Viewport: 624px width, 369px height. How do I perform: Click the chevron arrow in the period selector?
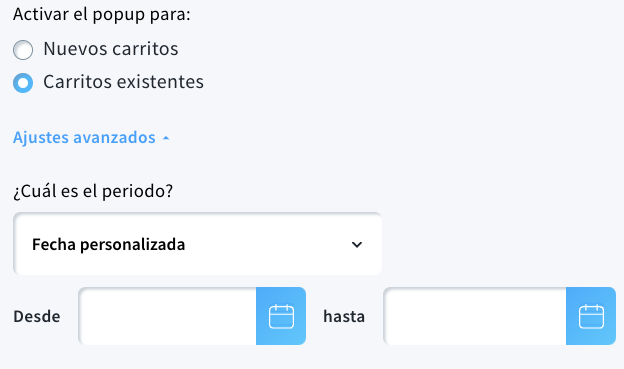(357, 244)
